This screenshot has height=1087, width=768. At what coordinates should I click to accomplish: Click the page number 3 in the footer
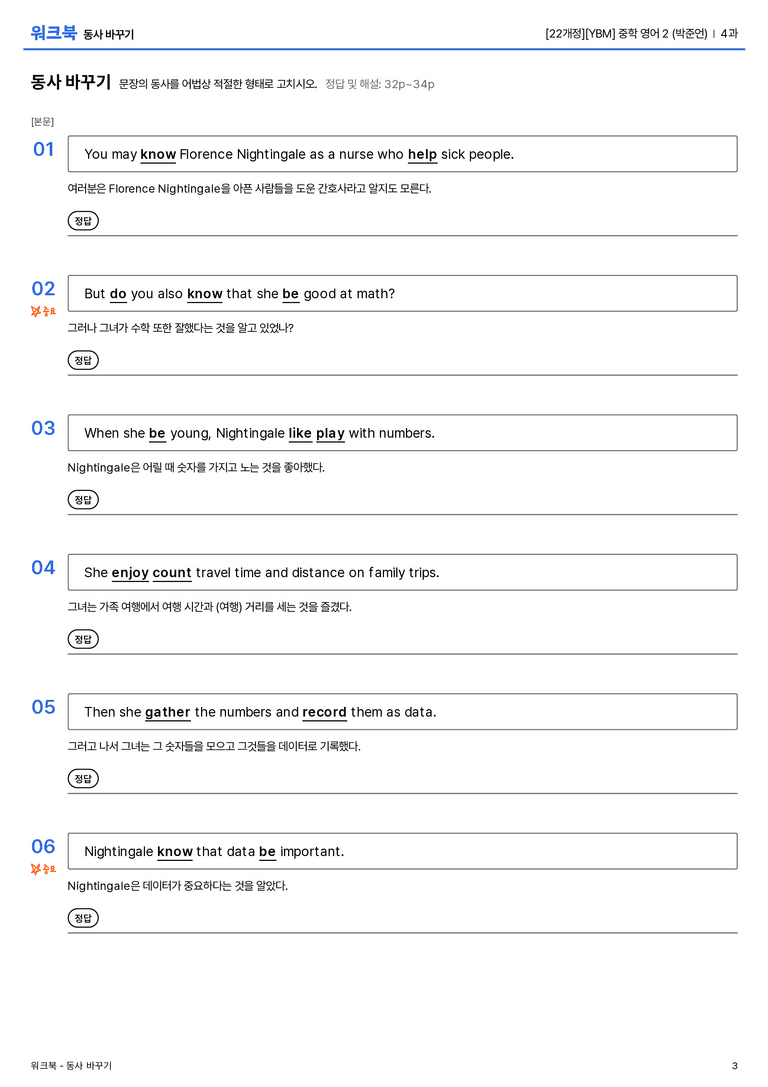pos(735,1066)
